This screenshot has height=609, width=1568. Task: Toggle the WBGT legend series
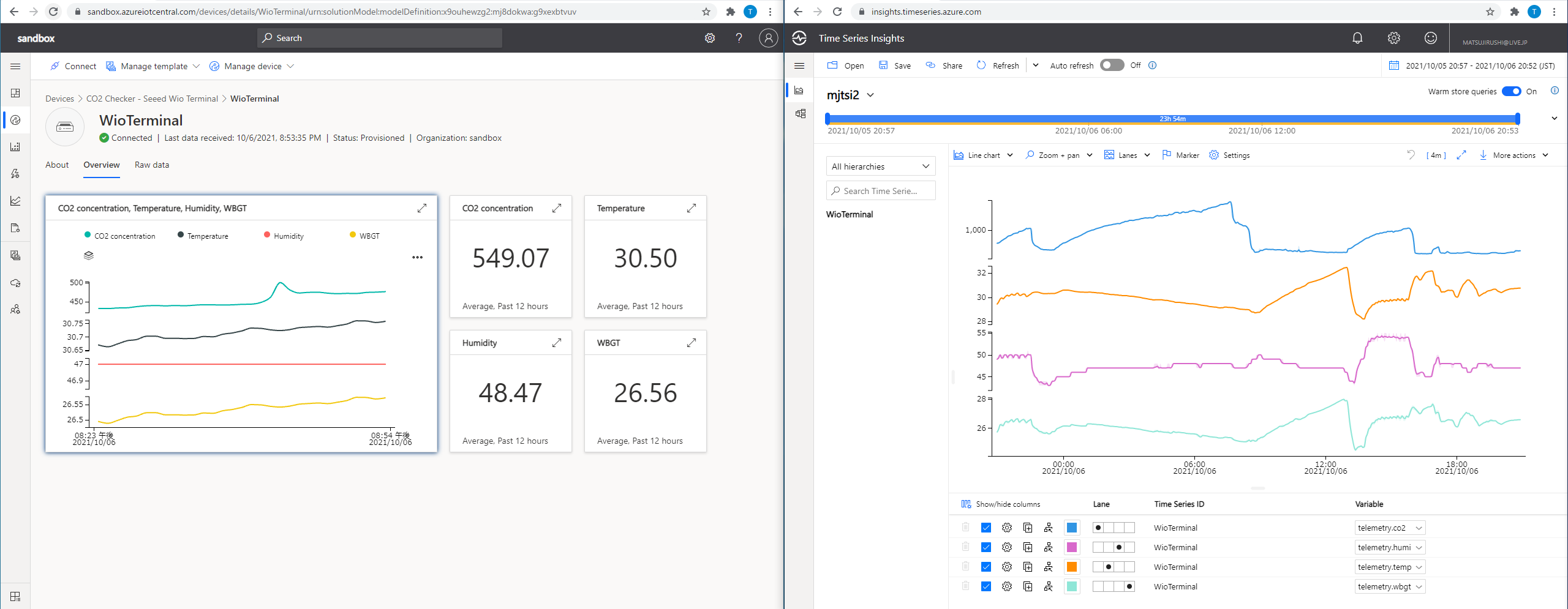(364, 236)
